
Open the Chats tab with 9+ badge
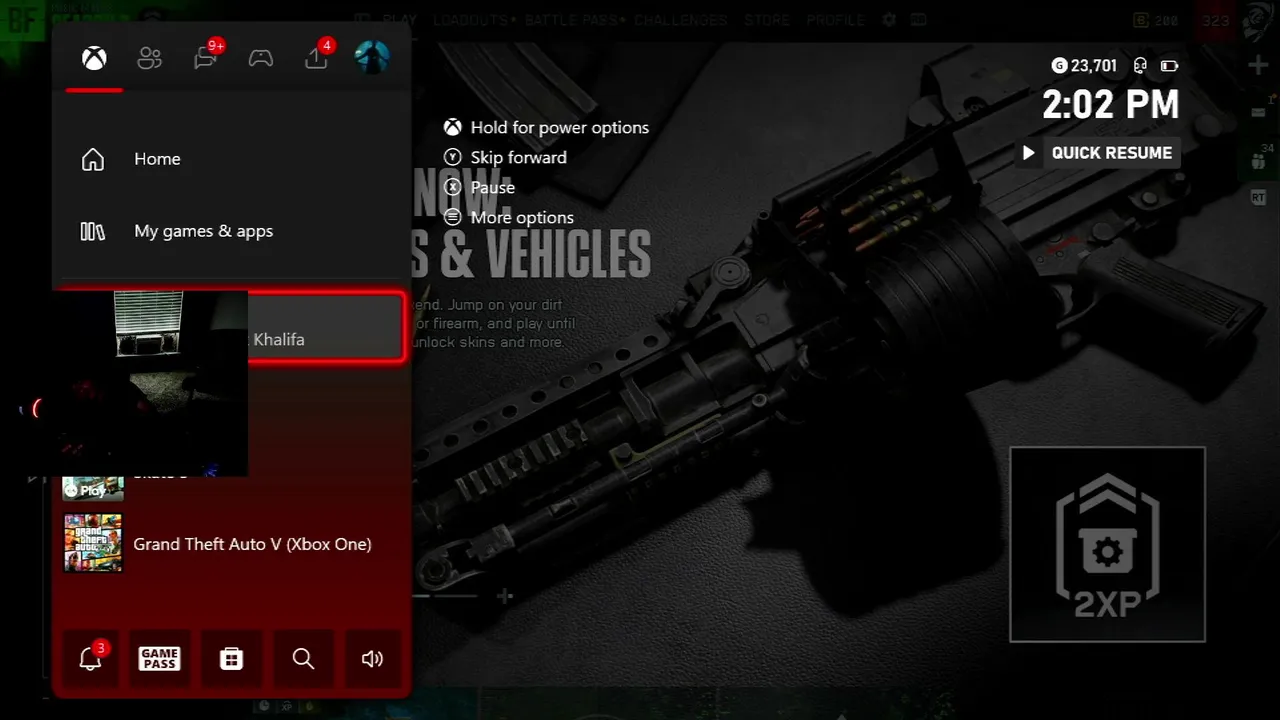[x=207, y=56]
